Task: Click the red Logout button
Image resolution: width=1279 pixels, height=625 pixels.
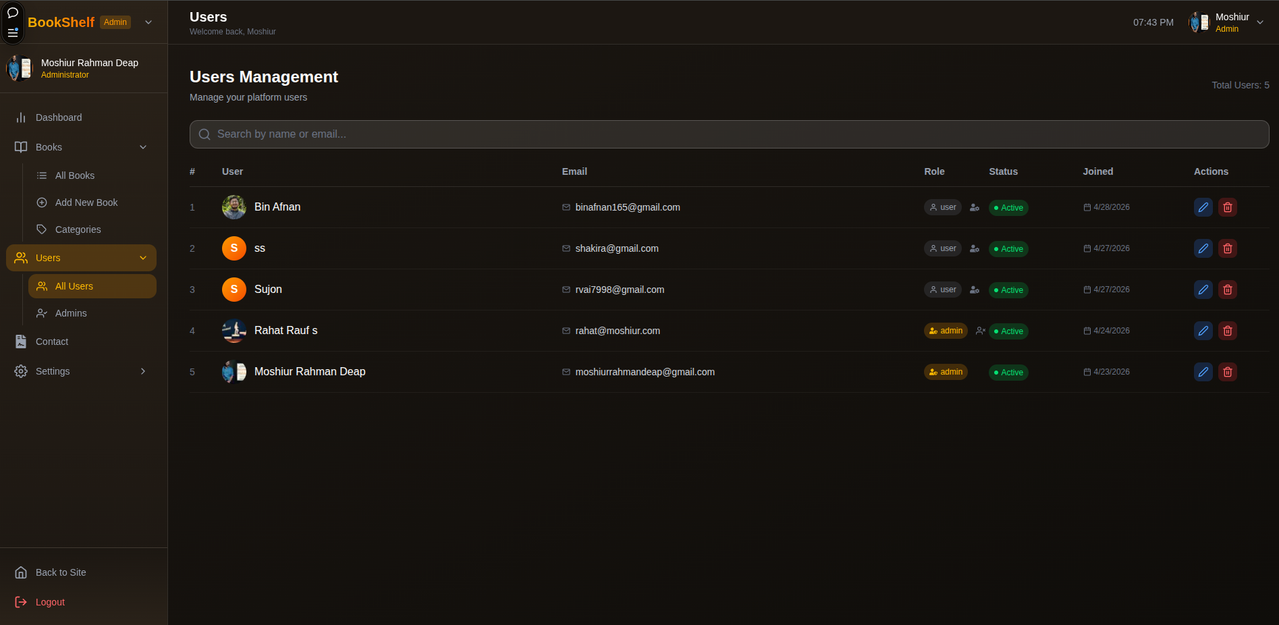Action: 81,602
